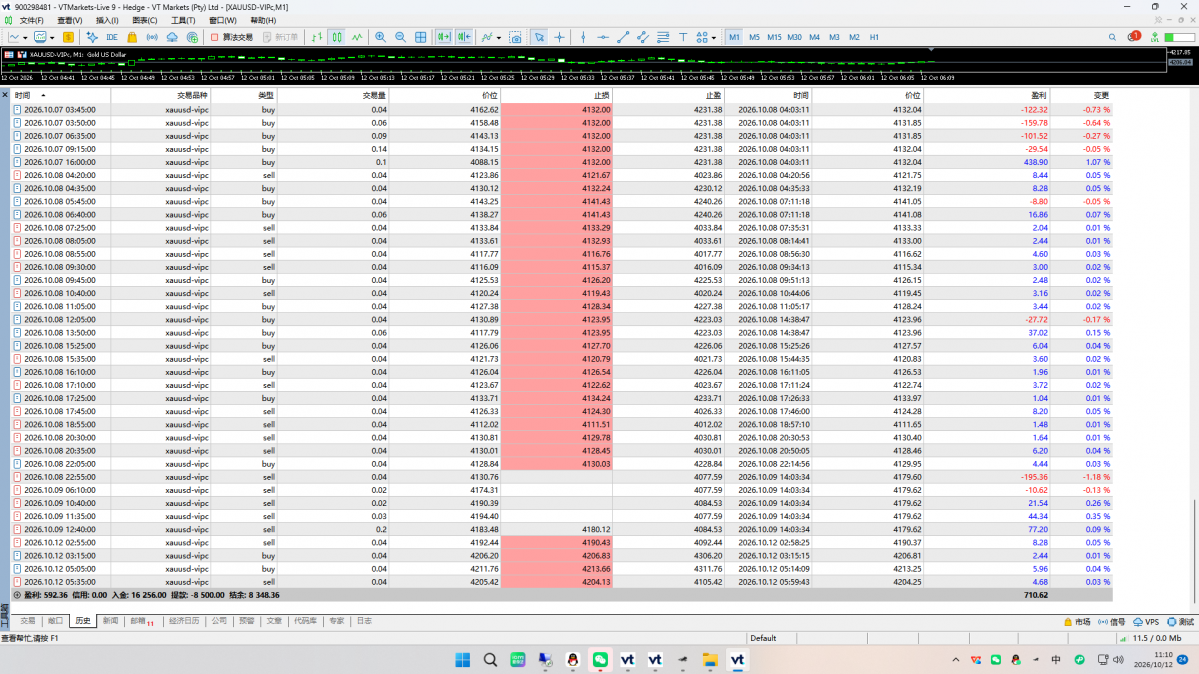Image resolution: width=1199 pixels, height=674 pixels.
Task: Open the MetaEditor IDE
Action: tap(112, 37)
